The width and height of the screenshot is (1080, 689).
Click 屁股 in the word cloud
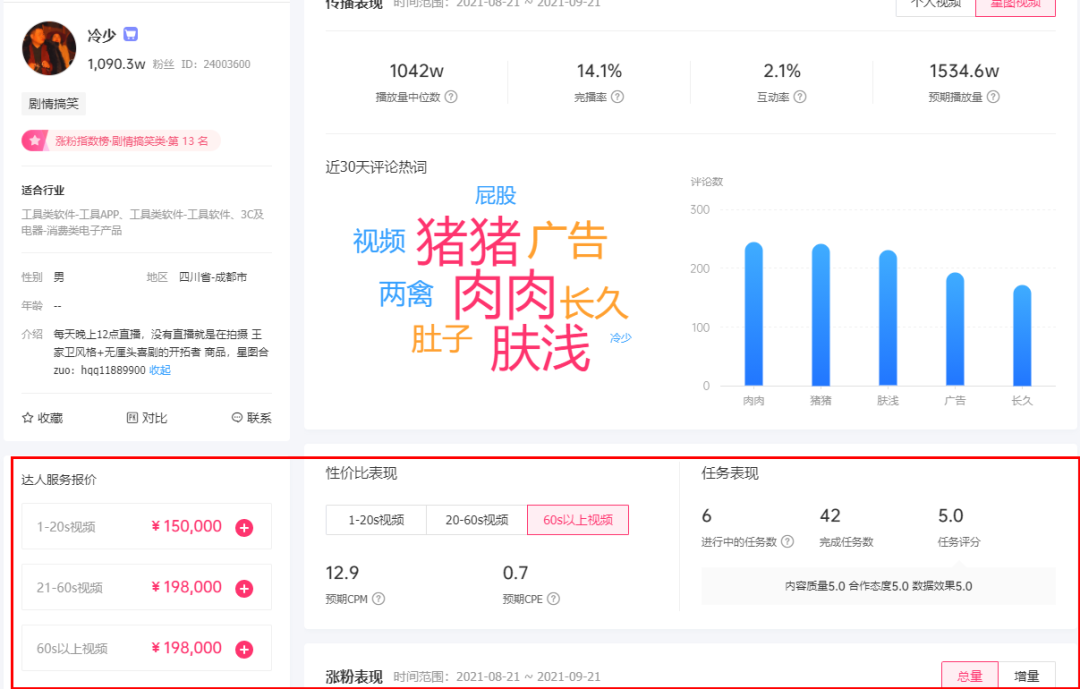[495, 196]
